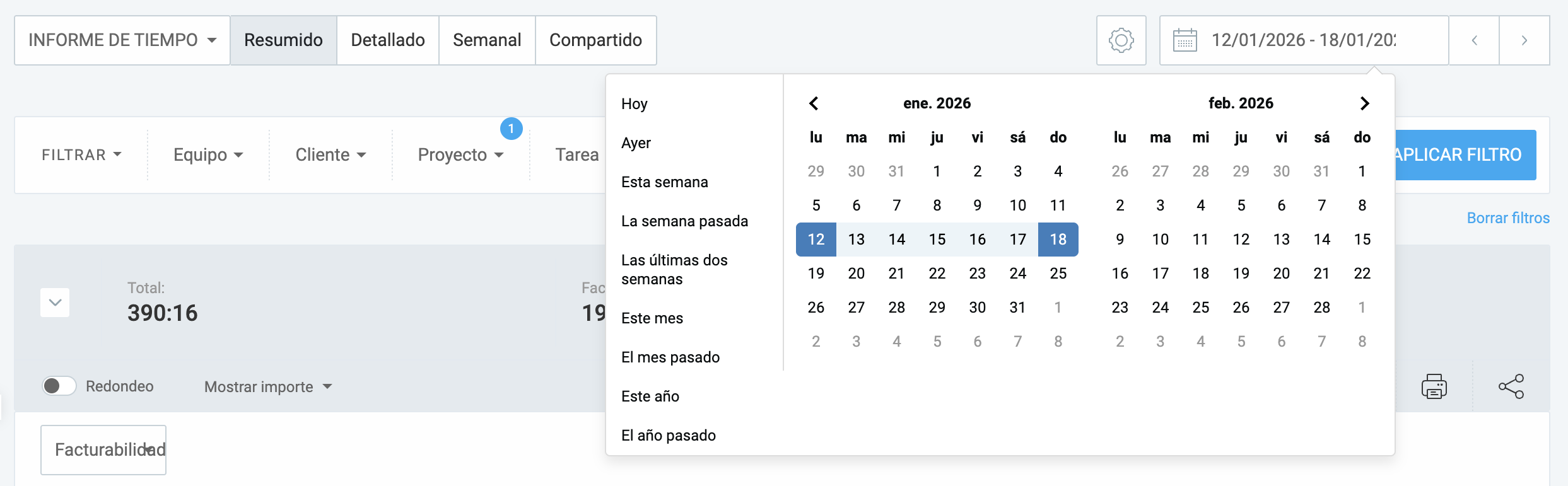Image resolution: width=1568 pixels, height=486 pixels.
Task: Enable the Redondeo toggle
Action: coord(59,386)
